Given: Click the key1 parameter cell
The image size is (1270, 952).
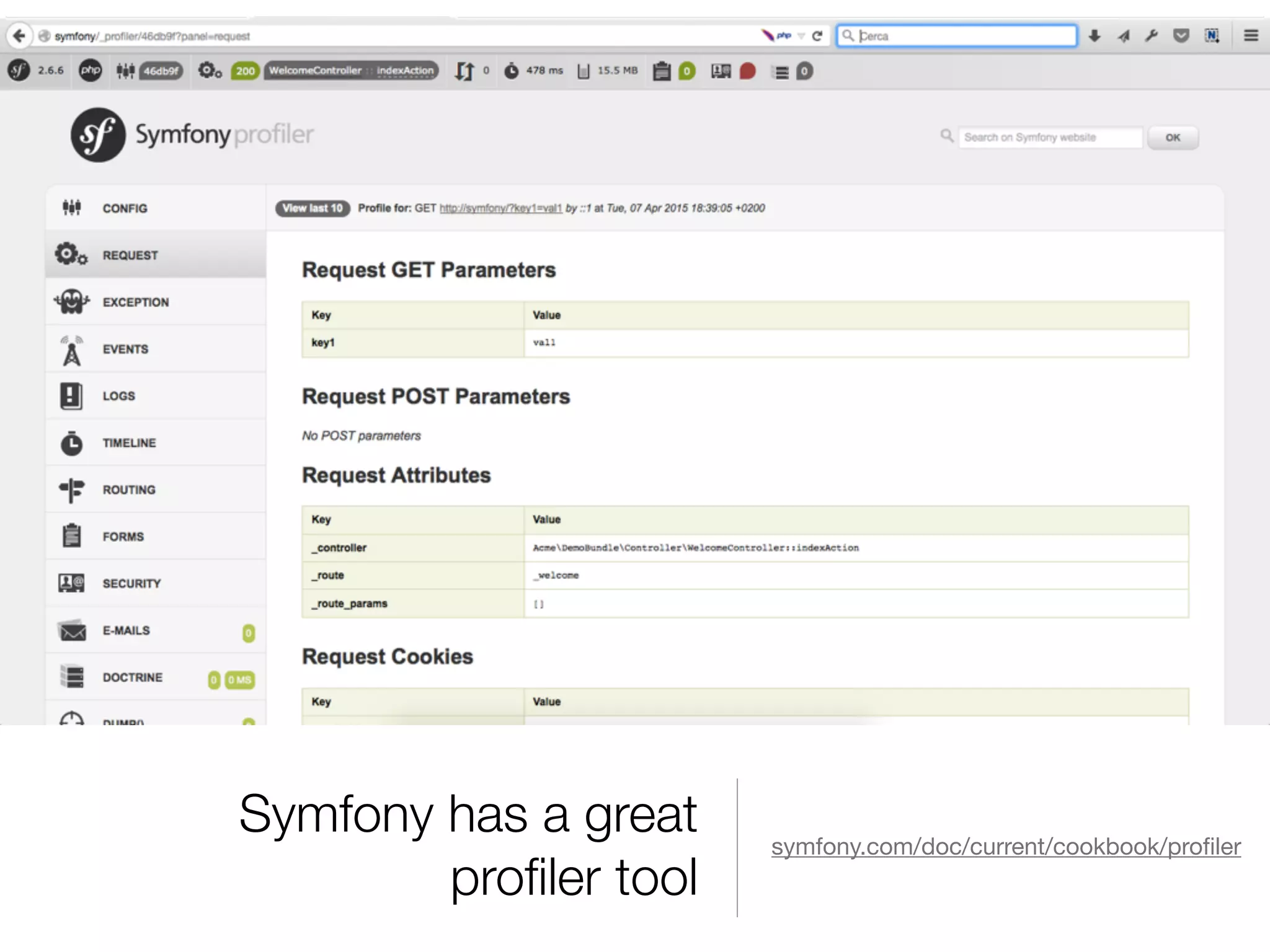Looking at the screenshot, I should (x=413, y=343).
